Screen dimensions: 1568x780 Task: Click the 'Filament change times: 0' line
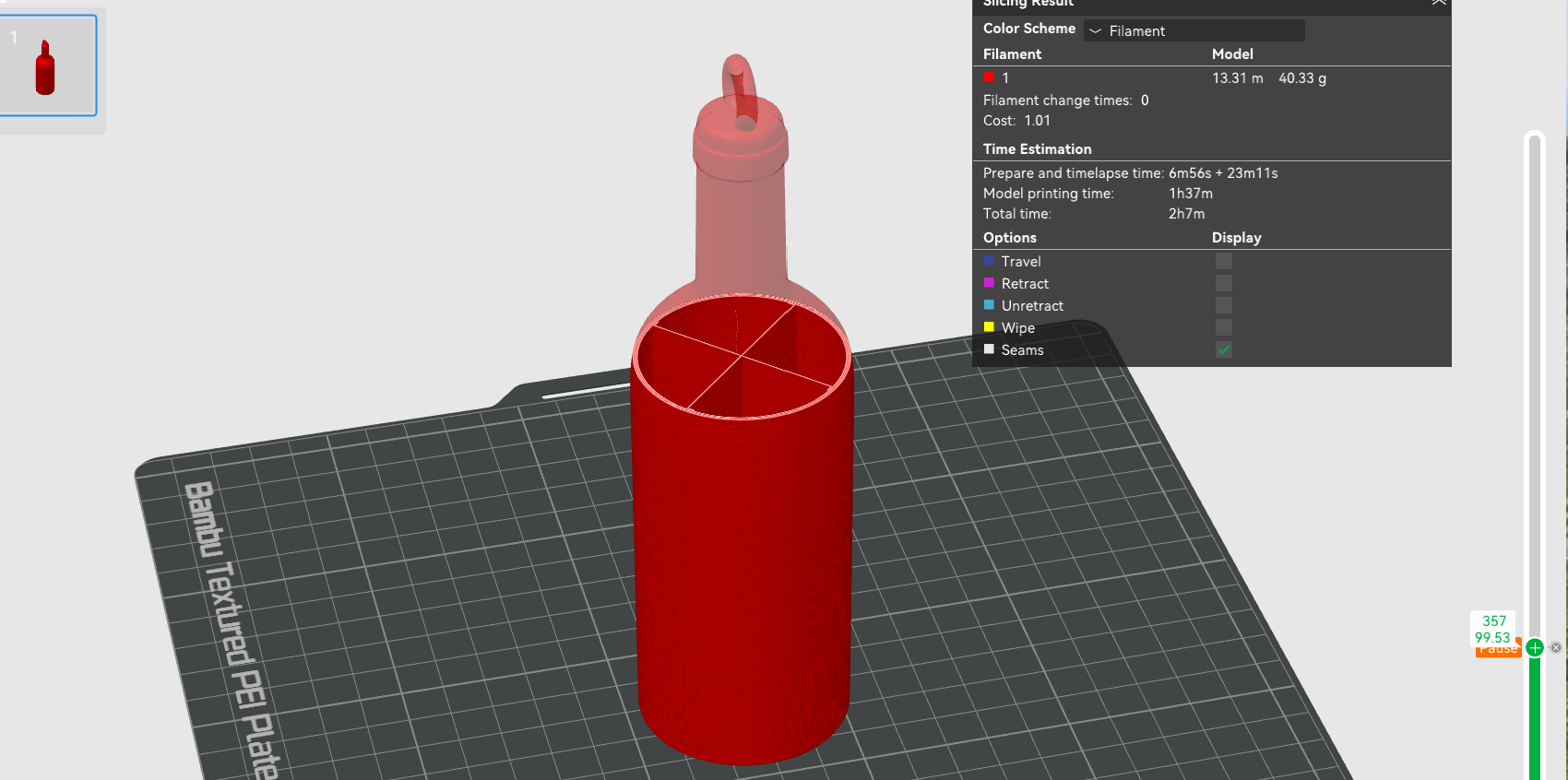[1066, 100]
